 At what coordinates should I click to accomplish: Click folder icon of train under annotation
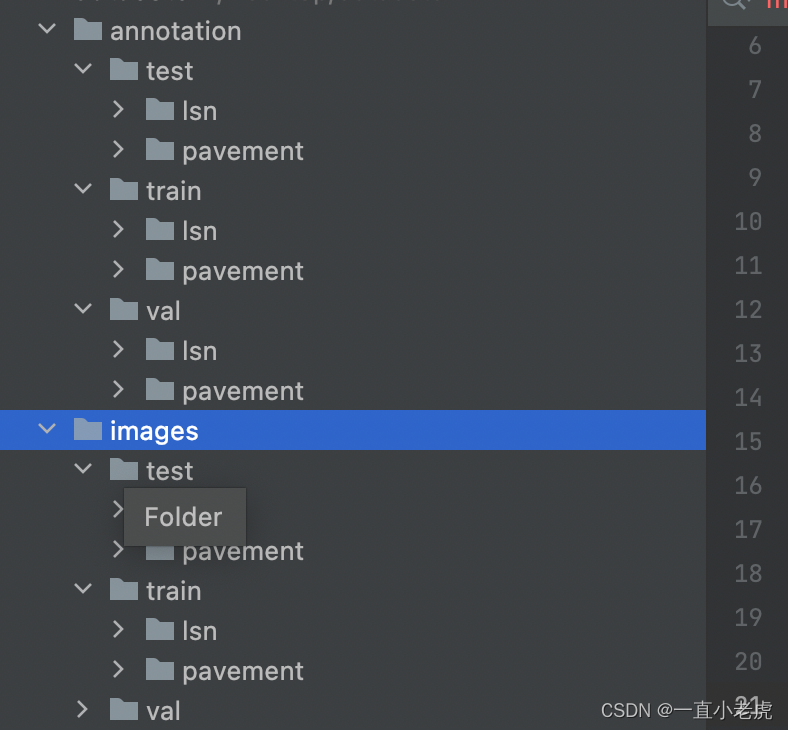pyautogui.click(x=124, y=190)
